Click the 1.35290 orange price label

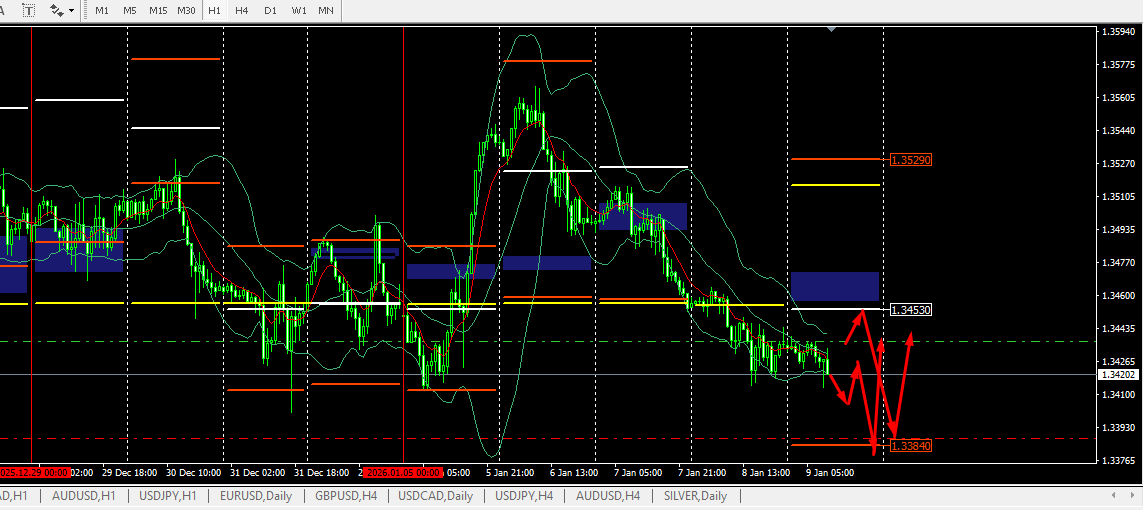pyautogui.click(x=910, y=159)
